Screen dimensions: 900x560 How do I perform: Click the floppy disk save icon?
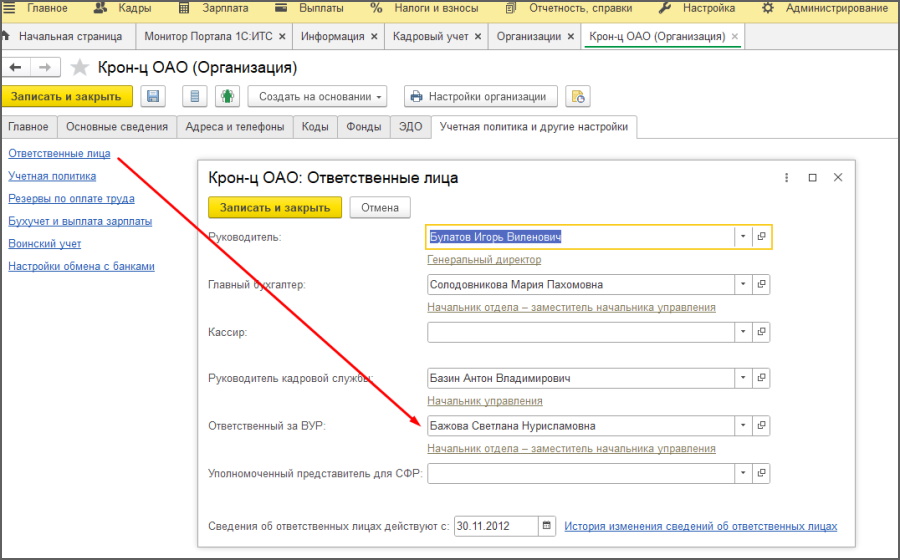coord(153,97)
